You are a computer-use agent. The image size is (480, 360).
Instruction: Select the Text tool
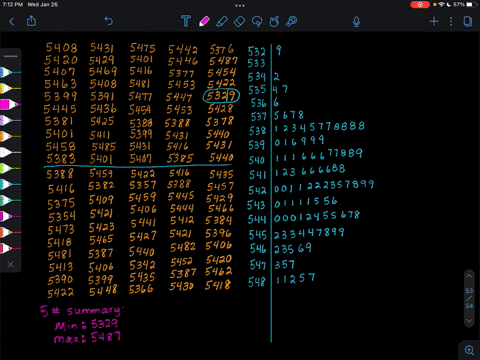(x=186, y=21)
